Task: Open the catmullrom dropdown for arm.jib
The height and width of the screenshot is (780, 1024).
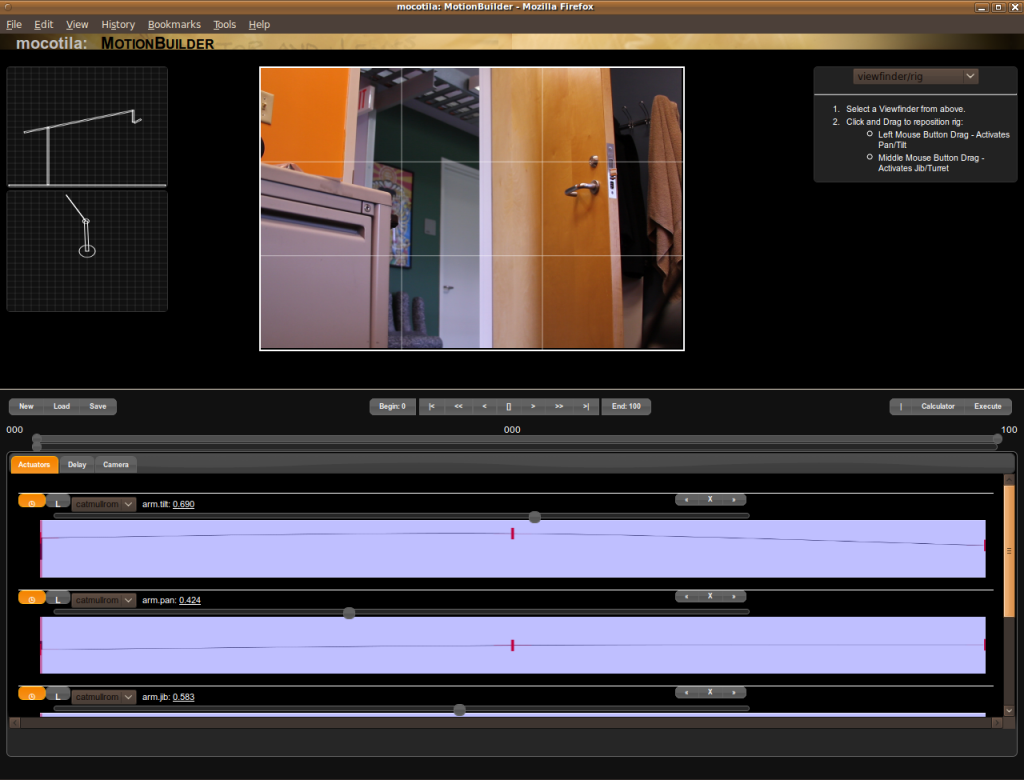Action: tap(103, 697)
